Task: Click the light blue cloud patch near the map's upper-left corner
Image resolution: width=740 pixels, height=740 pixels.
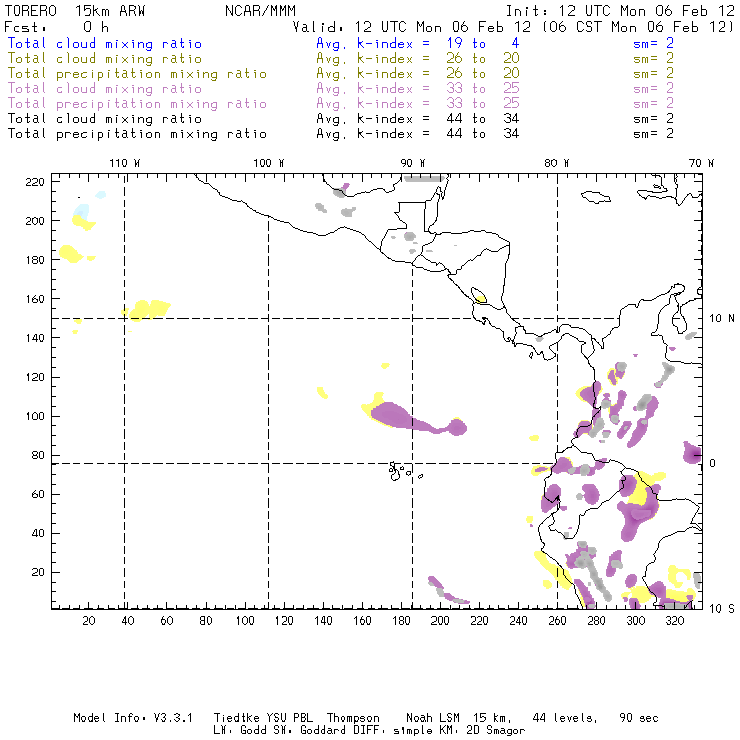Action: point(82,210)
